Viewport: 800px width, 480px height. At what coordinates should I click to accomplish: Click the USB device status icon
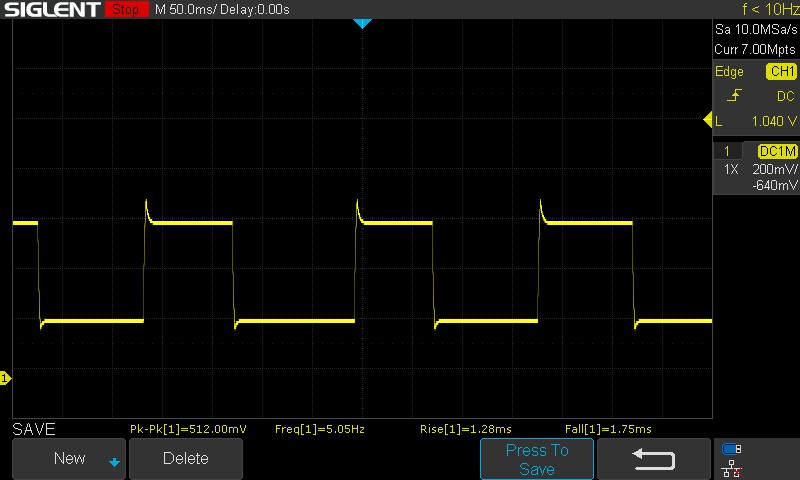coord(731,449)
